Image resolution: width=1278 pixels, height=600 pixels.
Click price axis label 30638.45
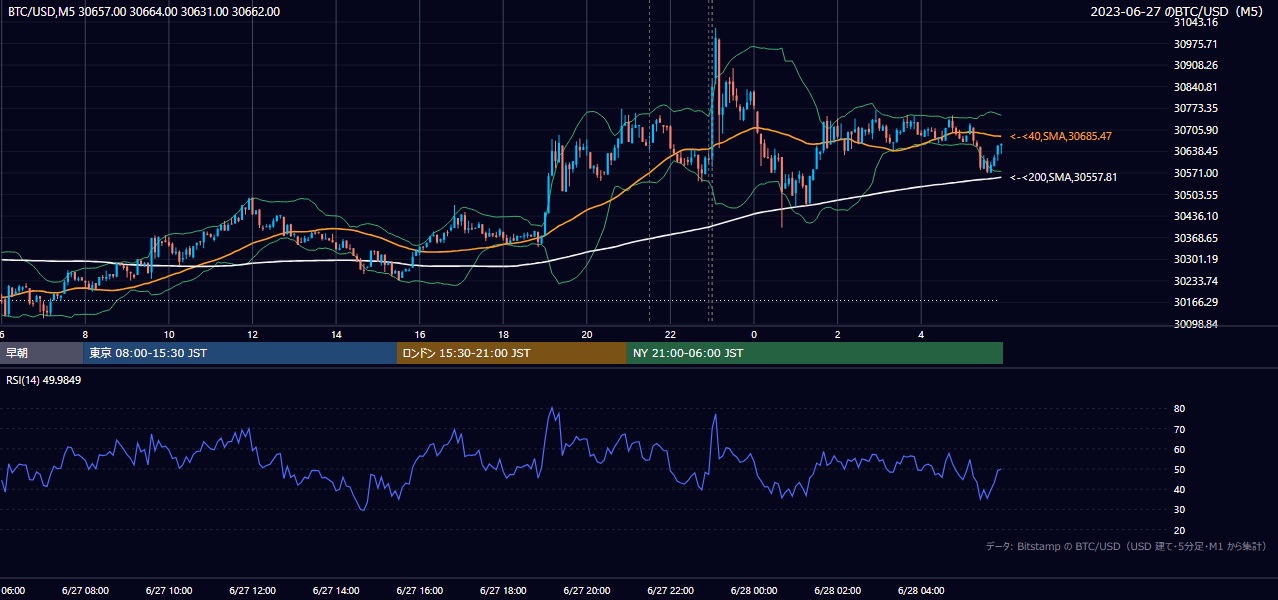point(1196,151)
